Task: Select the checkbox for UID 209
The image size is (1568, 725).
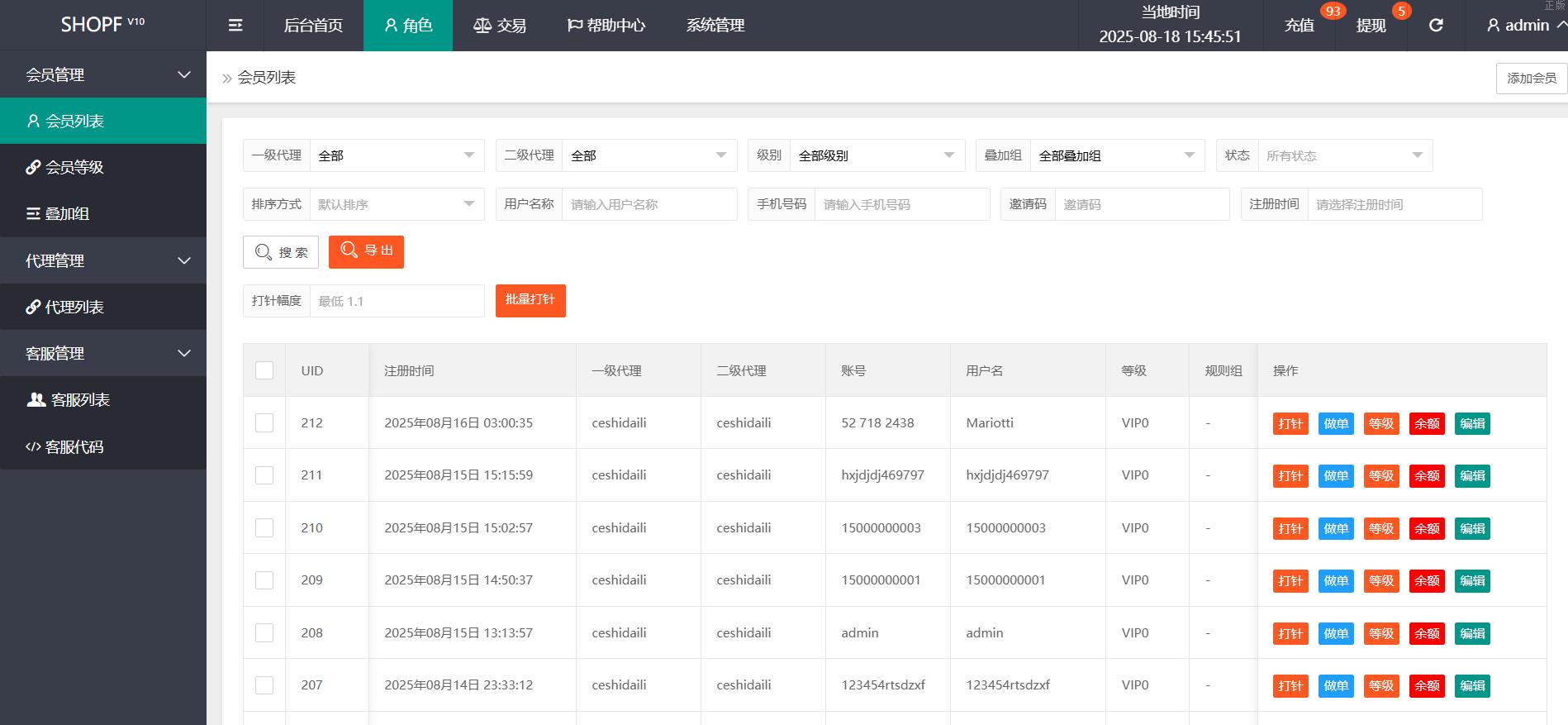Action: (264, 580)
